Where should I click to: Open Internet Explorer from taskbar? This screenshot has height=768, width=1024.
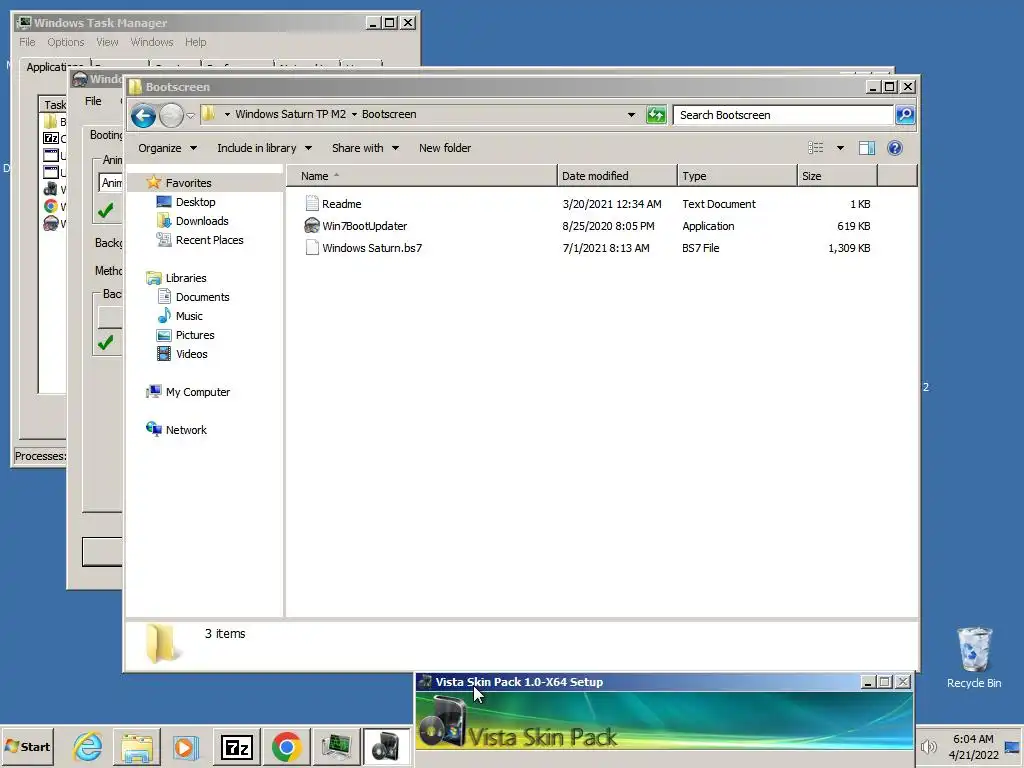tap(88, 746)
